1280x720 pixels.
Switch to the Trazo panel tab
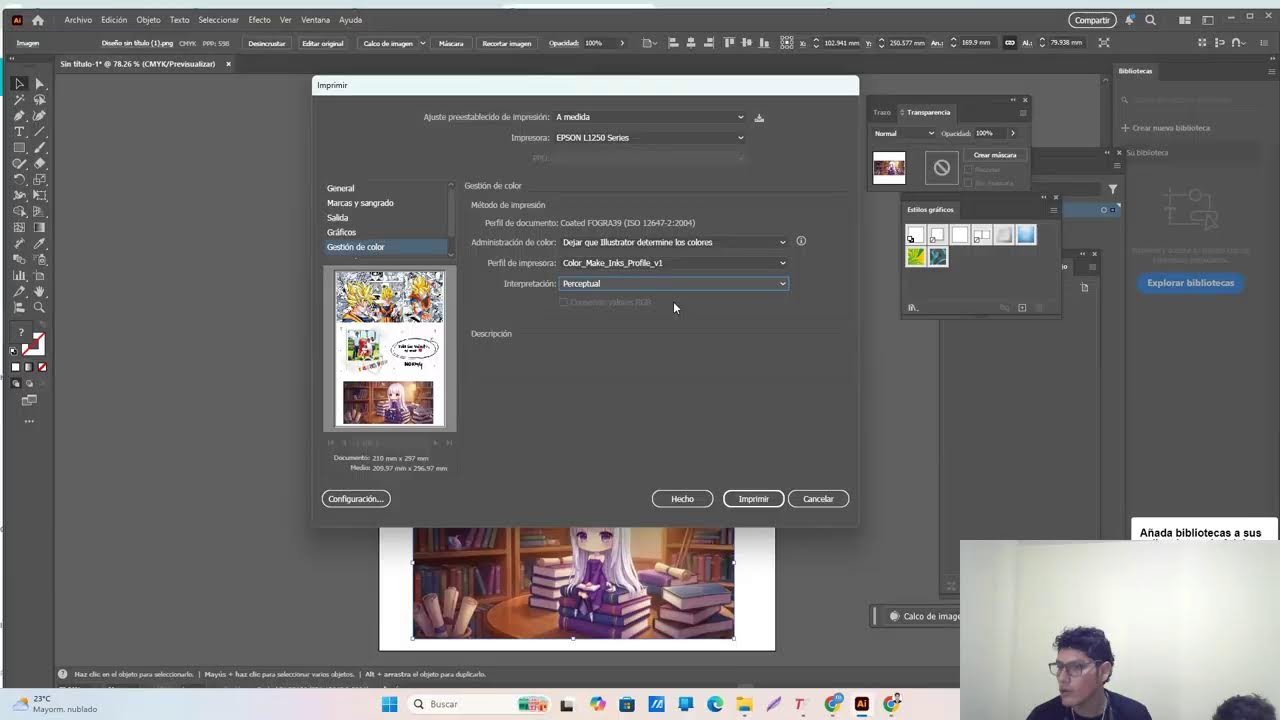(x=882, y=112)
